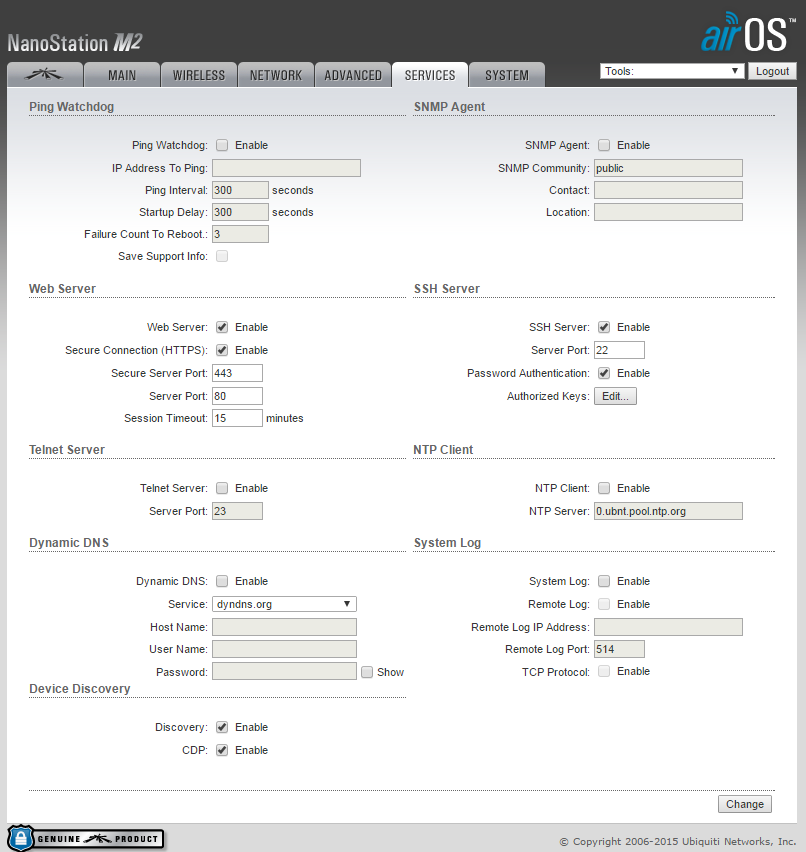Open the SYSTEM tab

click(507, 75)
